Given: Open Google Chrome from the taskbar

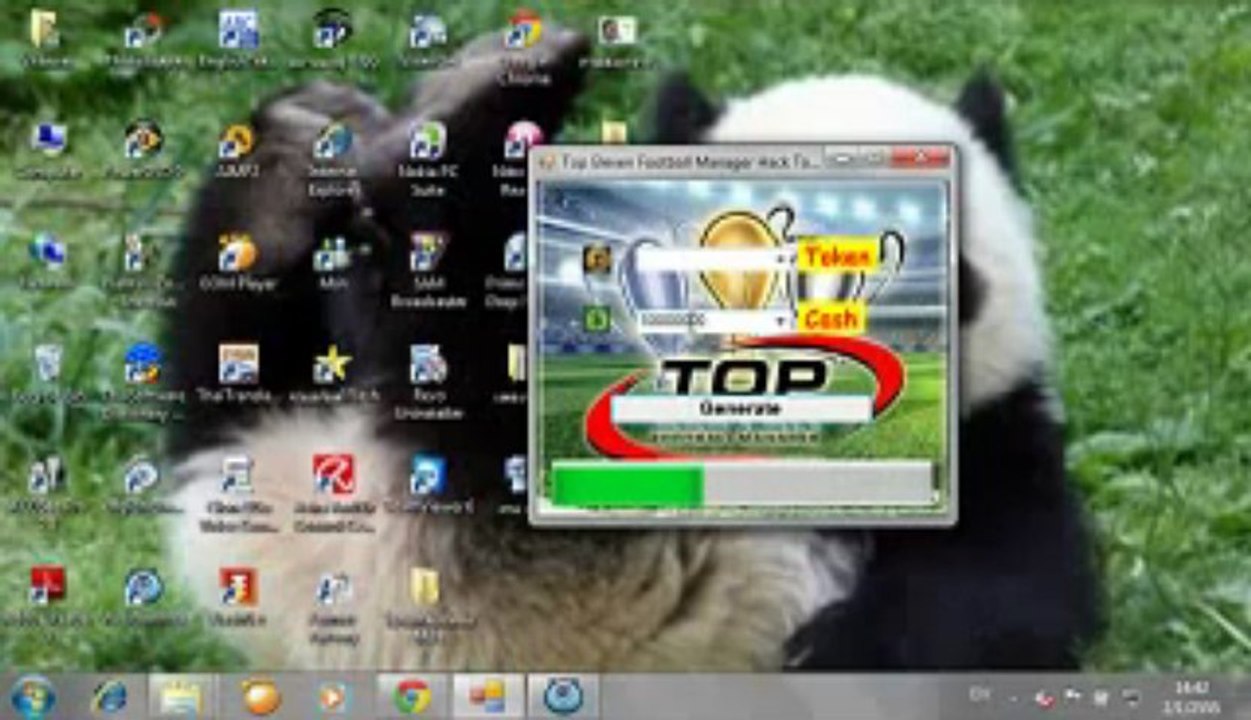Looking at the screenshot, I should point(412,696).
